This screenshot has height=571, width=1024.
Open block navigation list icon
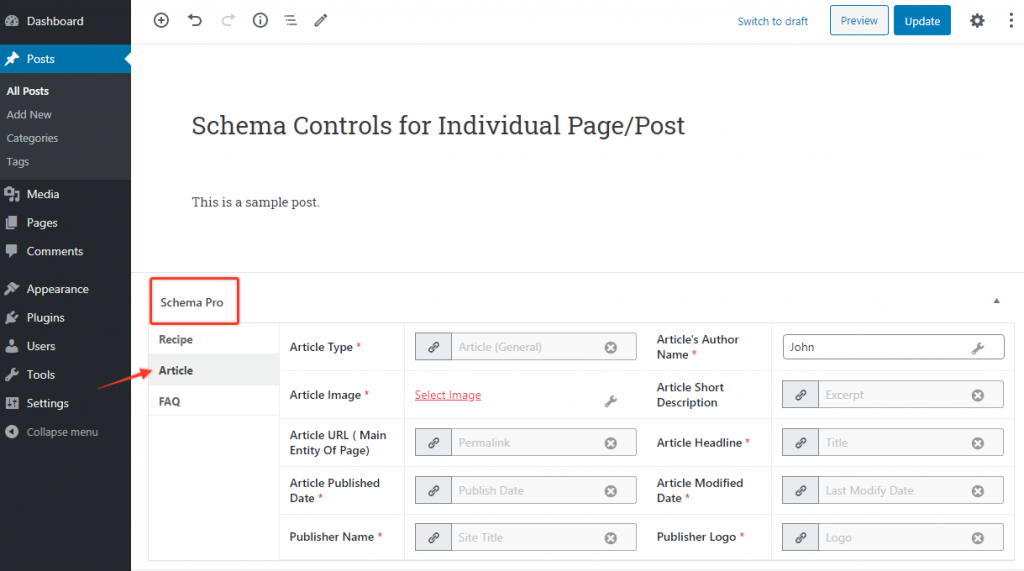click(291, 20)
